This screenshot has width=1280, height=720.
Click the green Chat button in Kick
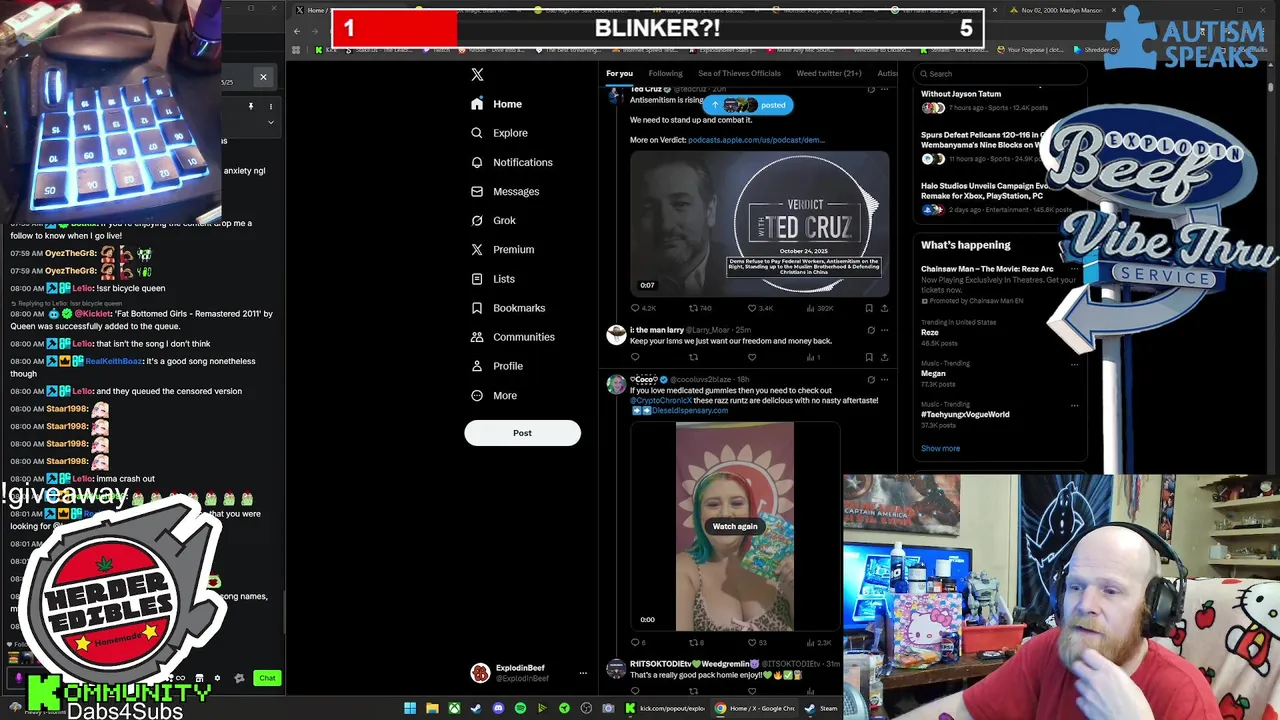coord(267,678)
